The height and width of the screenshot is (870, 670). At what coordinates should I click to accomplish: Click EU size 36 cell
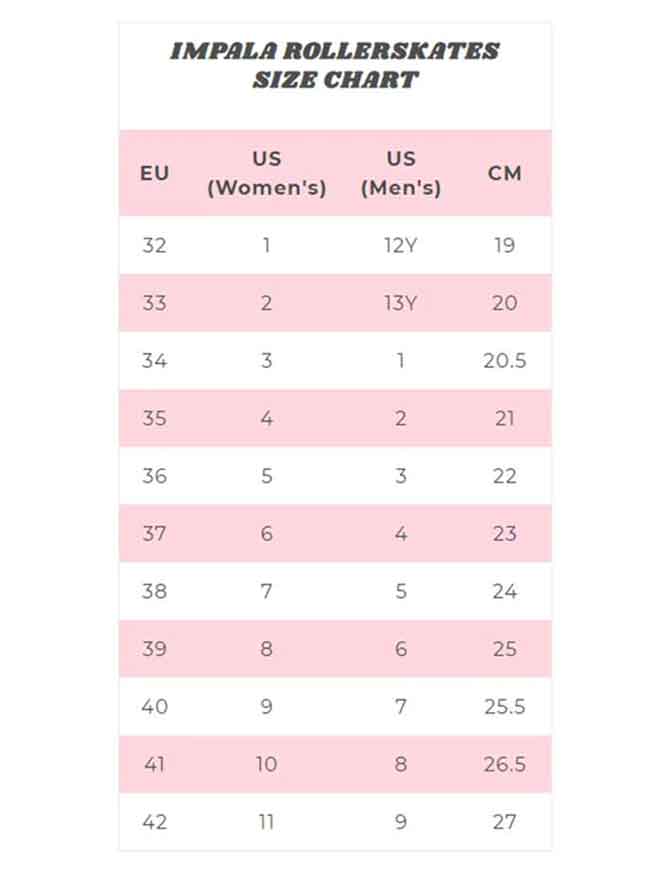click(x=154, y=476)
